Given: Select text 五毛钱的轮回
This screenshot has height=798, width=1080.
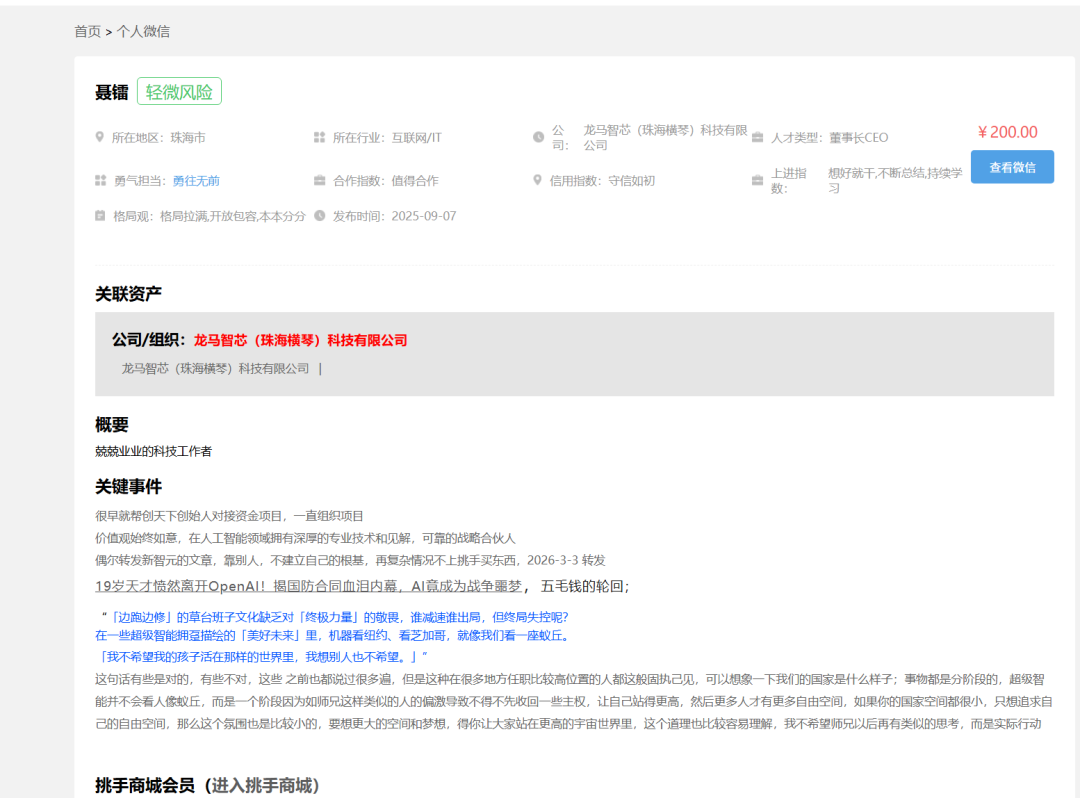Looking at the screenshot, I should point(583,587).
